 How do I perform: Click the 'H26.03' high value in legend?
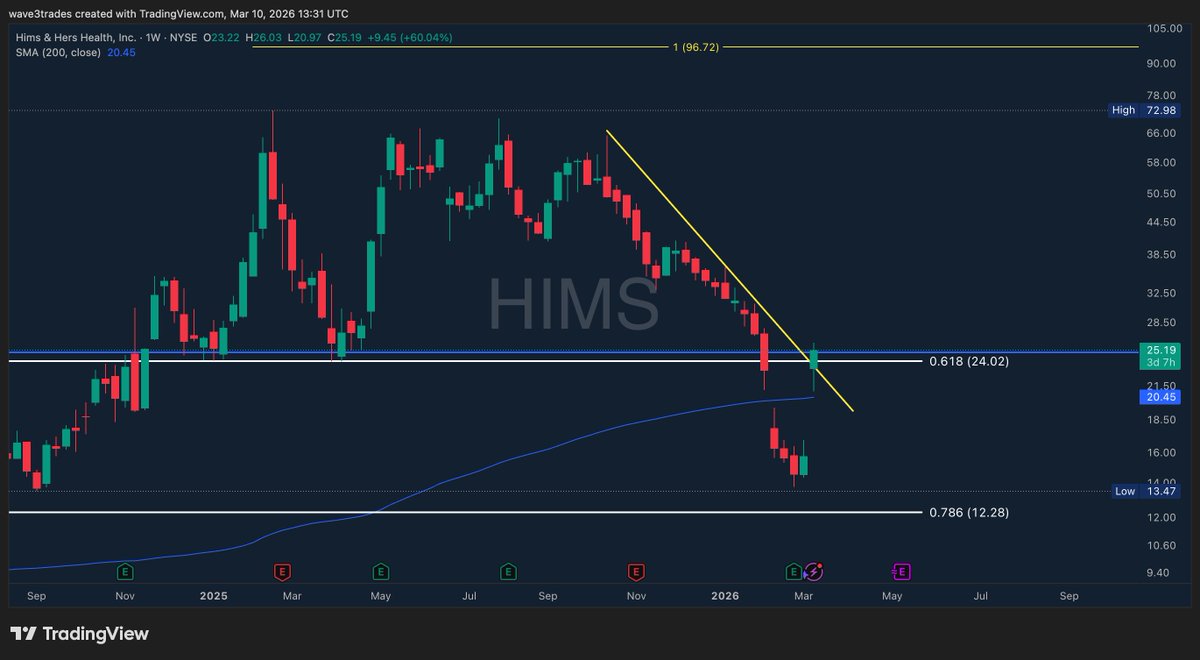(x=266, y=37)
